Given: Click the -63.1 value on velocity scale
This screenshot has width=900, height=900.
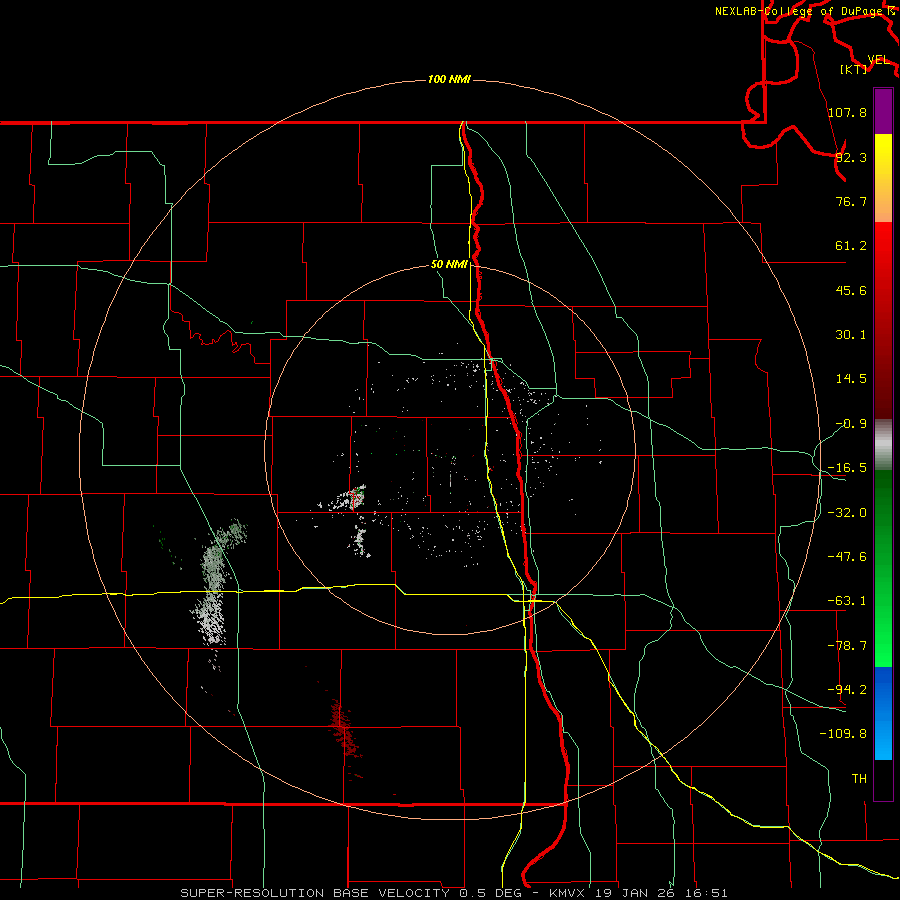Looking at the screenshot, I should pyautogui.click(x=847, y=601).
